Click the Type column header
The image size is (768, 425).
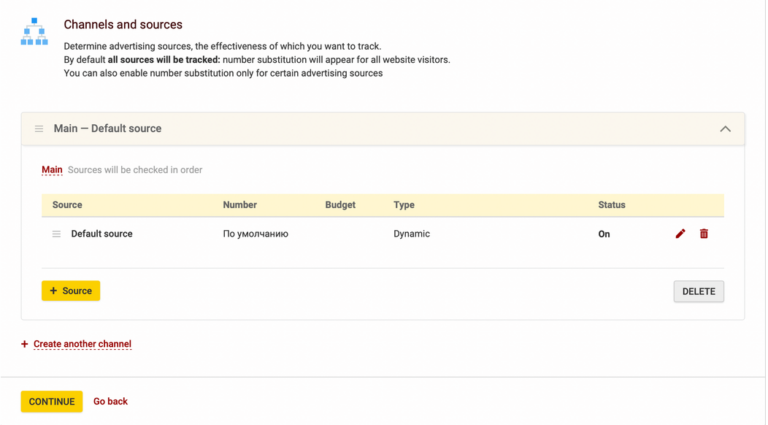(404, 205)
